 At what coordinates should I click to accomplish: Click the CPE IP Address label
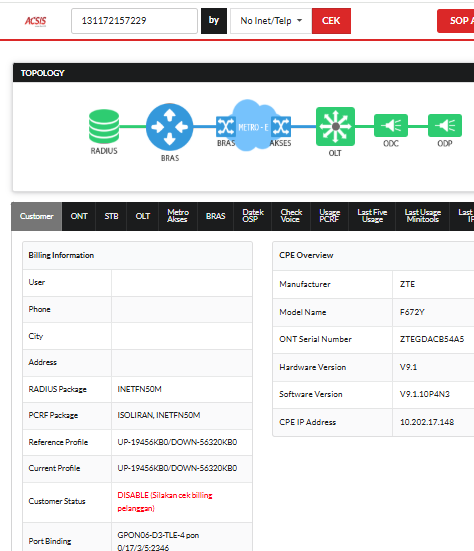307,422
